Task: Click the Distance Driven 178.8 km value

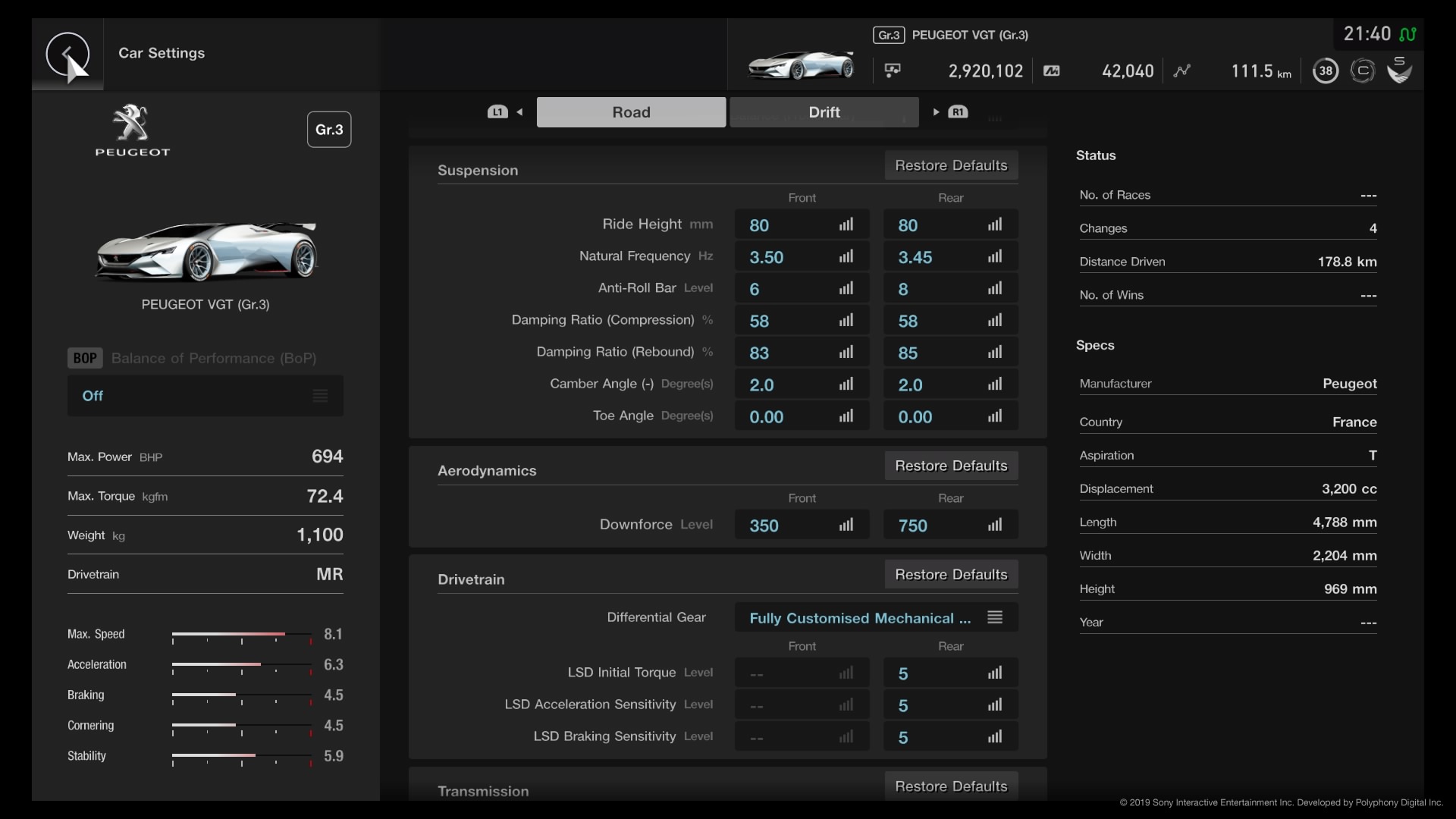Action: (1347, 262)
